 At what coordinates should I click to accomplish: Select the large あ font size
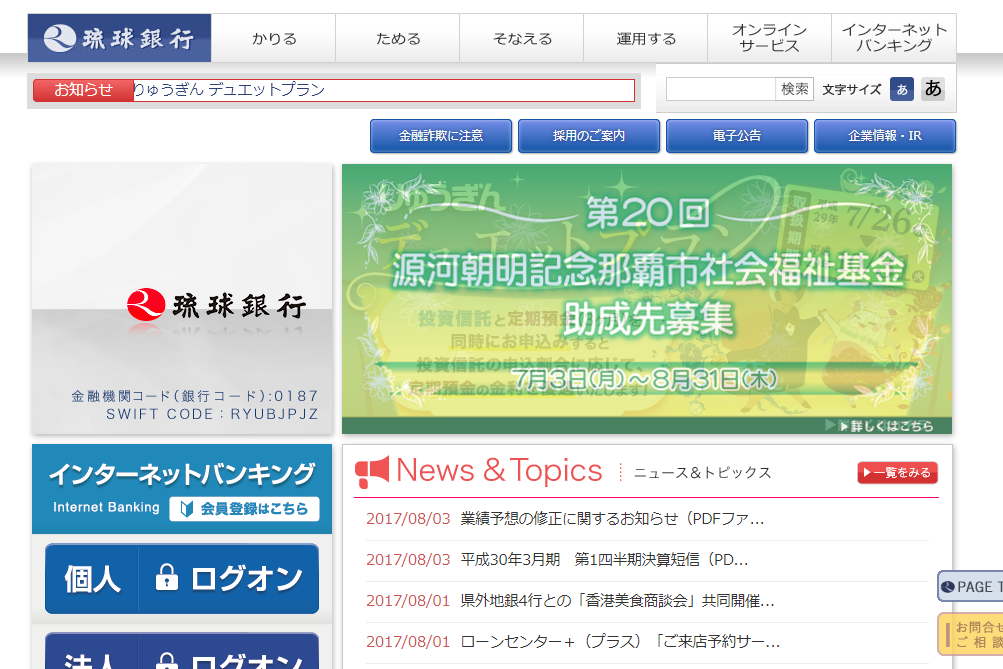pos(933,88)
